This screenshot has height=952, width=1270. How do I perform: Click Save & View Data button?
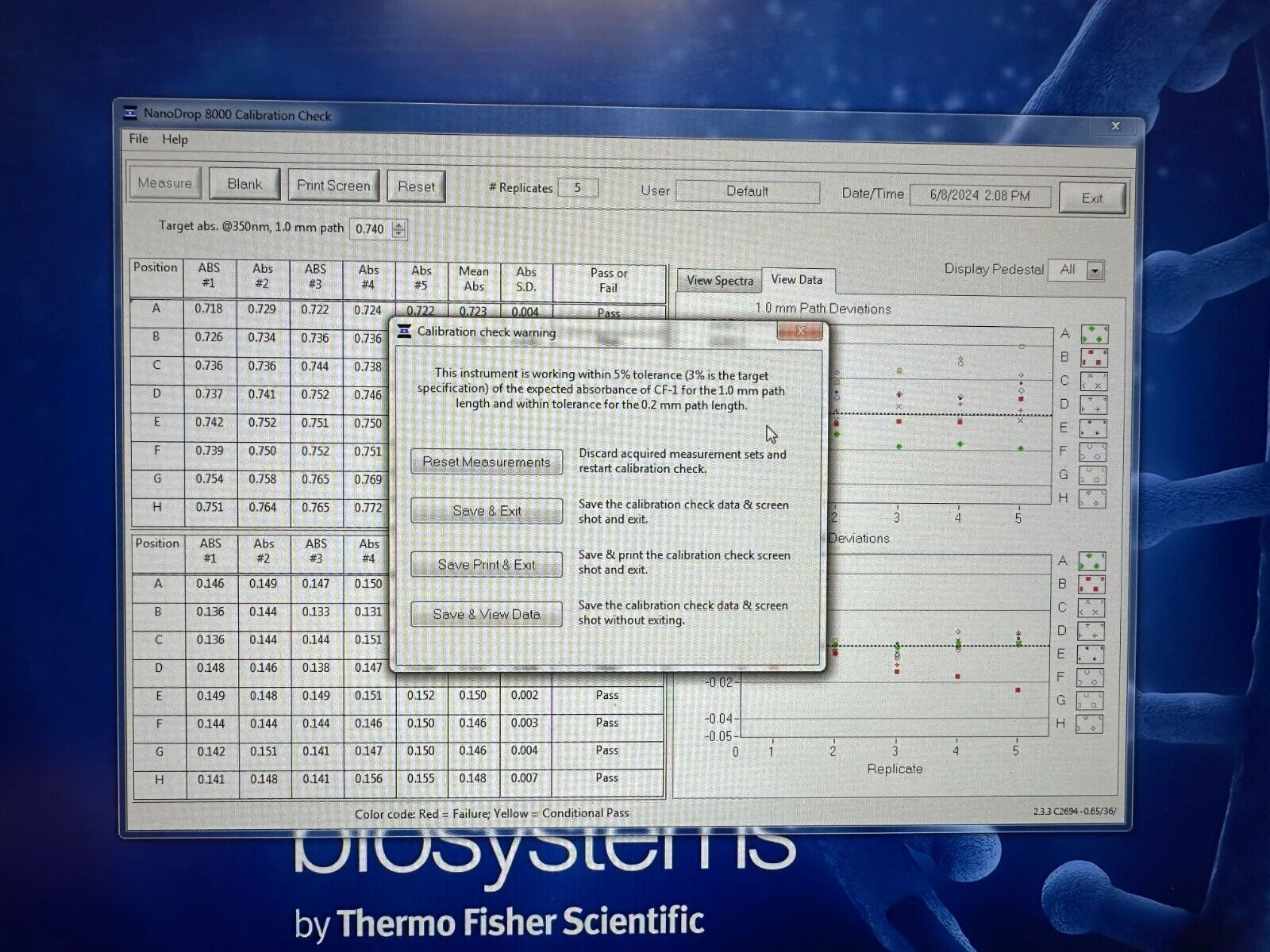[x=486, y=614]
